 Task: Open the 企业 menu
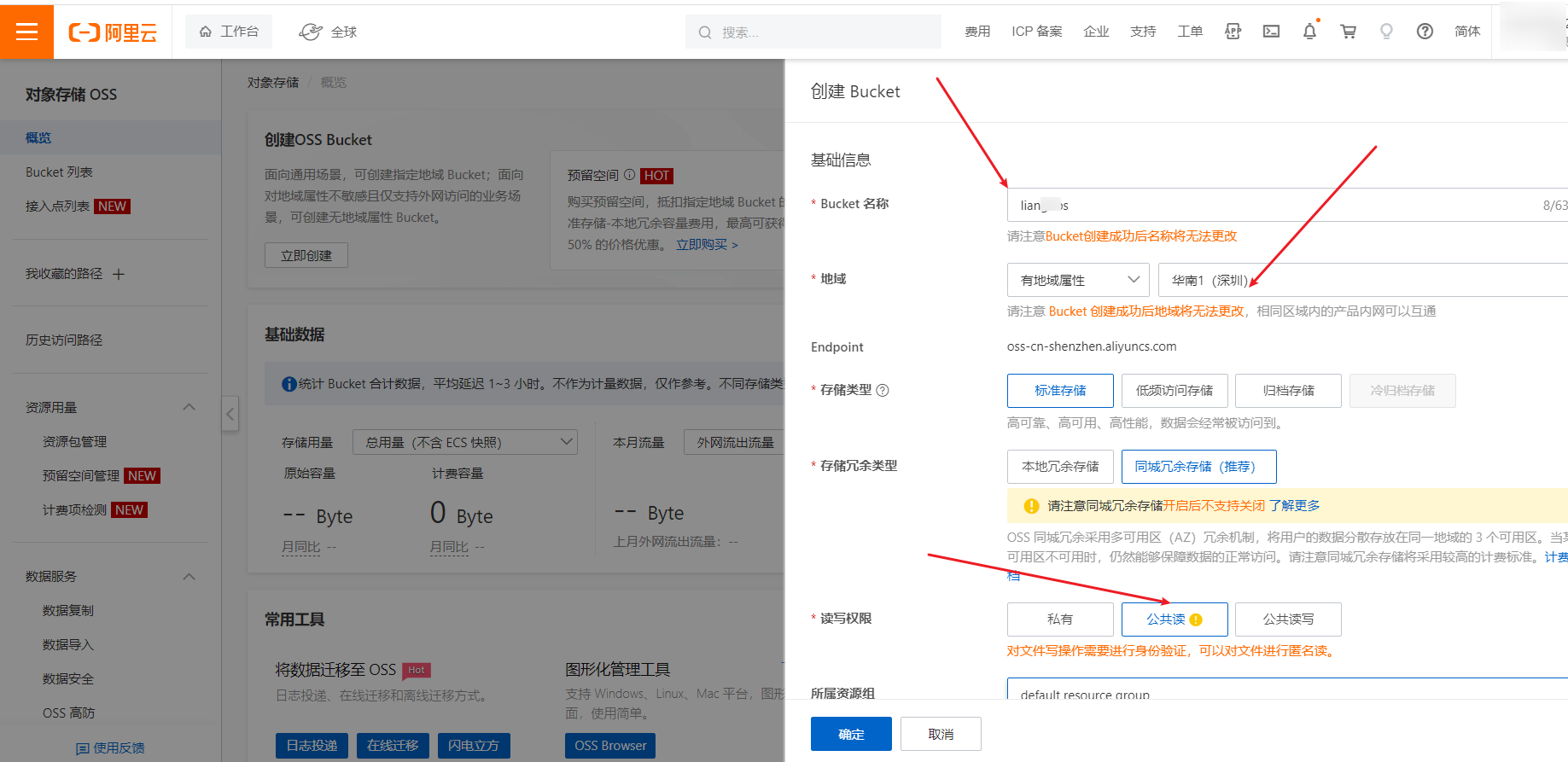(x=1096, y=32)
